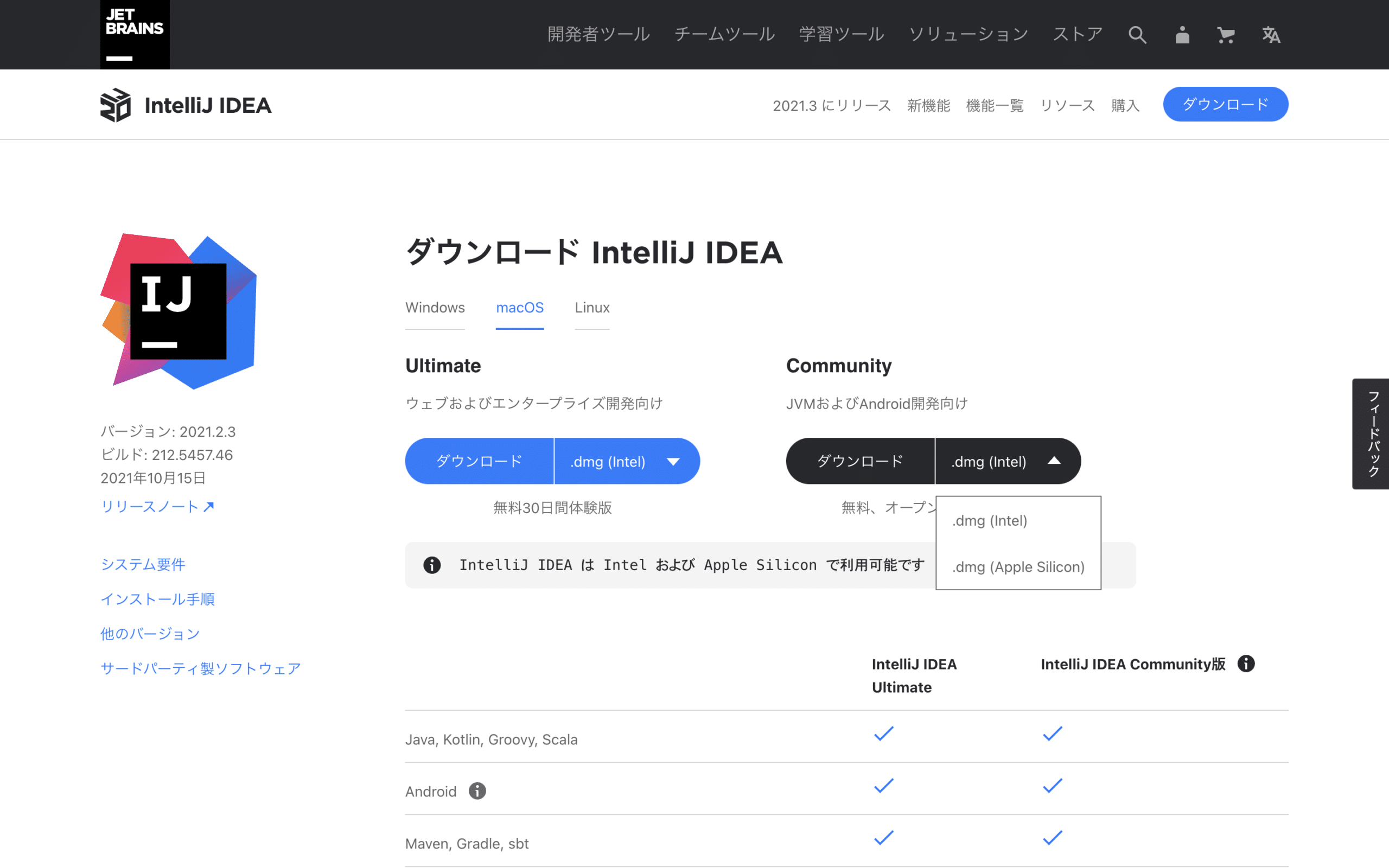Open the 開発者ツール menu

(x=598, y=34)
